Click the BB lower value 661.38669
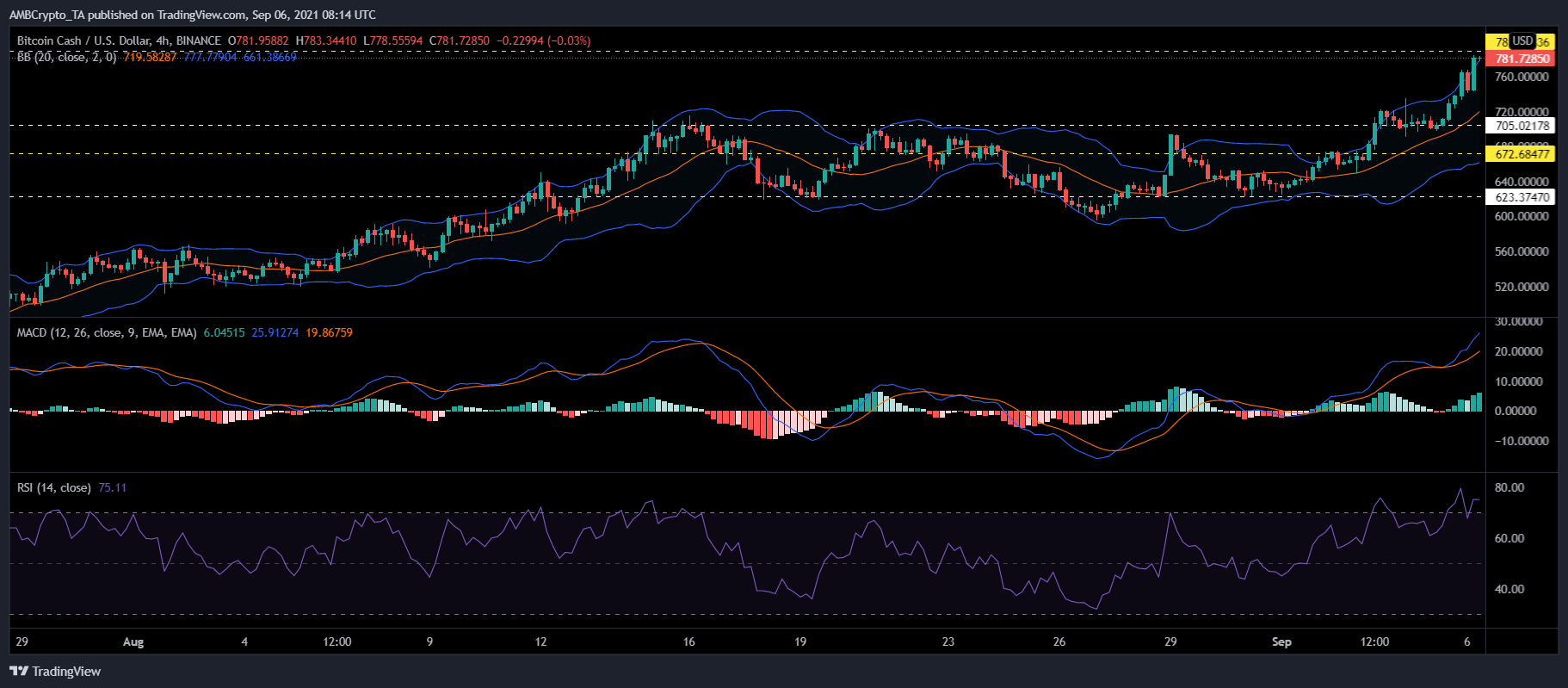 click(270, 57)
